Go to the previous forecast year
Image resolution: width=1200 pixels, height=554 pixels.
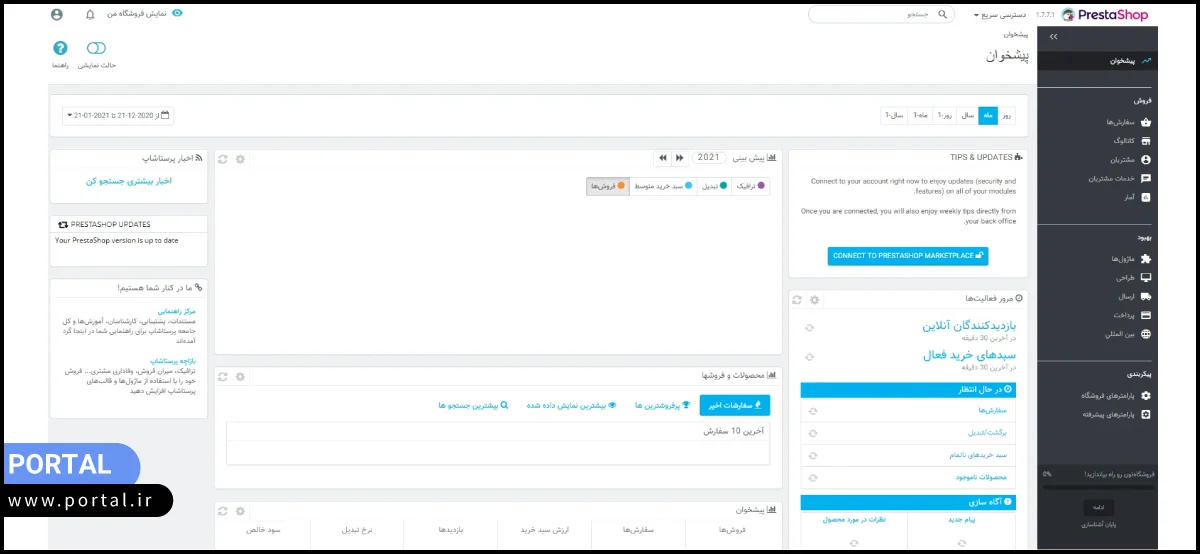[x=662, y=158]
